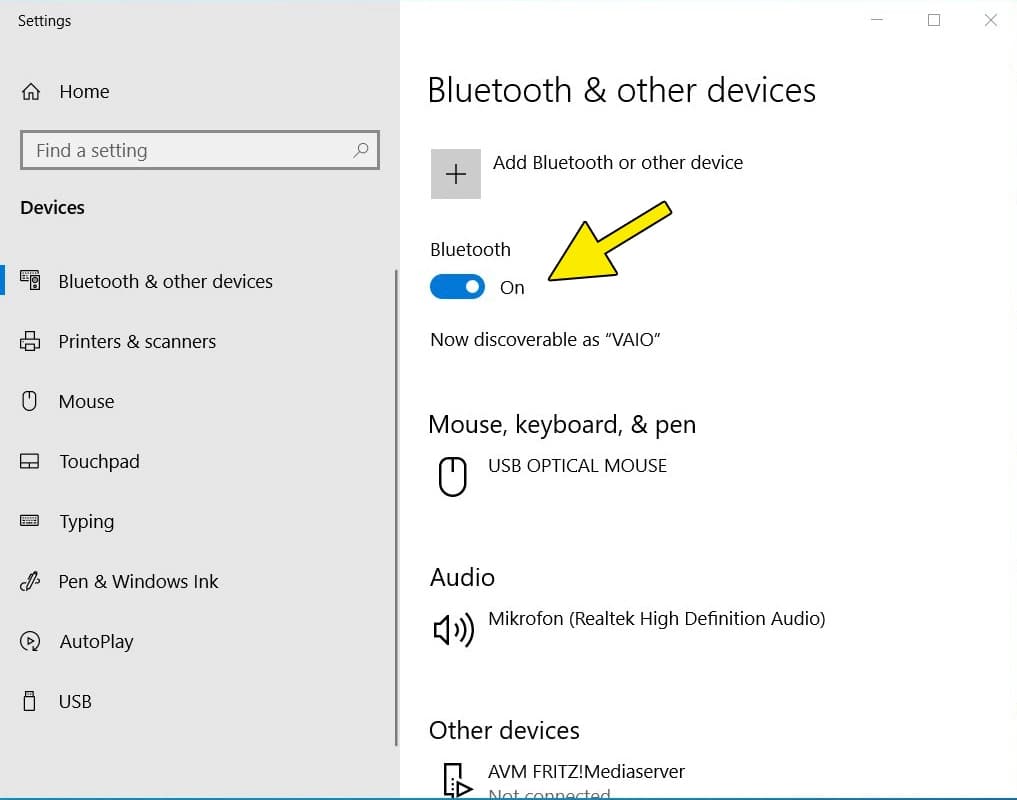Image resolution: width=1017 pixels, height=800 pixels.
Task: Switch to the Bluetooth & other devices page
Action: tap(164, 281)
